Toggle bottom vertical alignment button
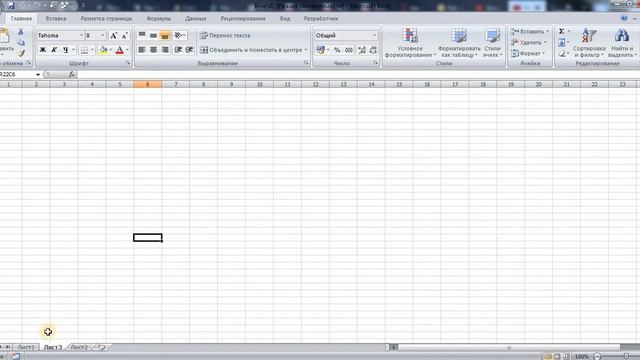Viewport: 640px width, 360px height. (164, 36)
